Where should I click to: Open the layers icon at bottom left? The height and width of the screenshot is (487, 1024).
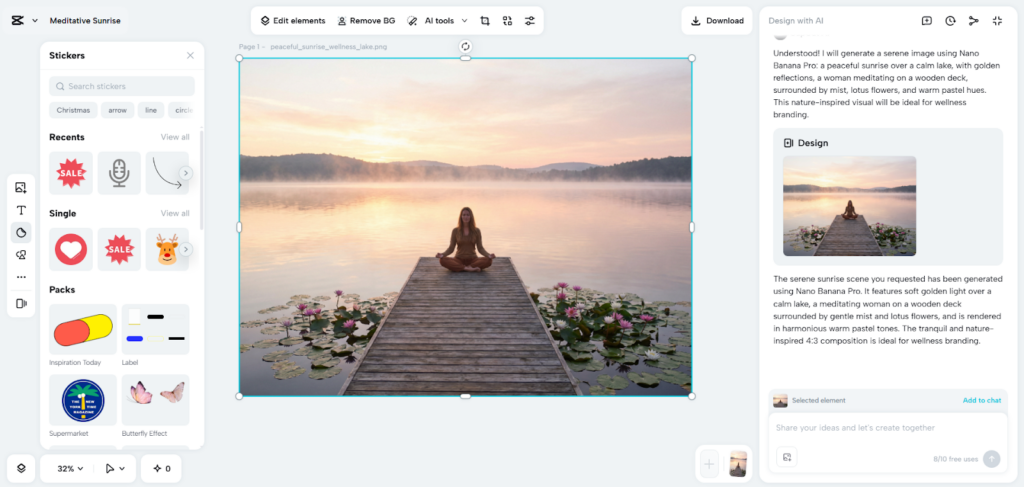click(21, 468)
